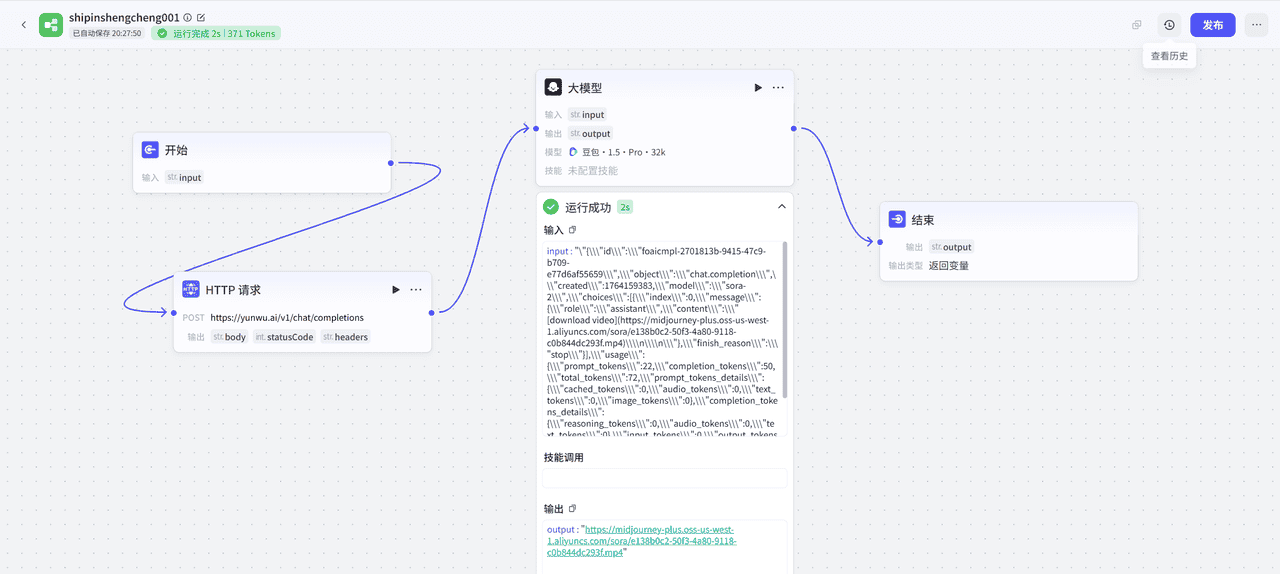Open info icon beside shipinshengcheng001
Screen dimensions: 1280x574
[188, 17]
